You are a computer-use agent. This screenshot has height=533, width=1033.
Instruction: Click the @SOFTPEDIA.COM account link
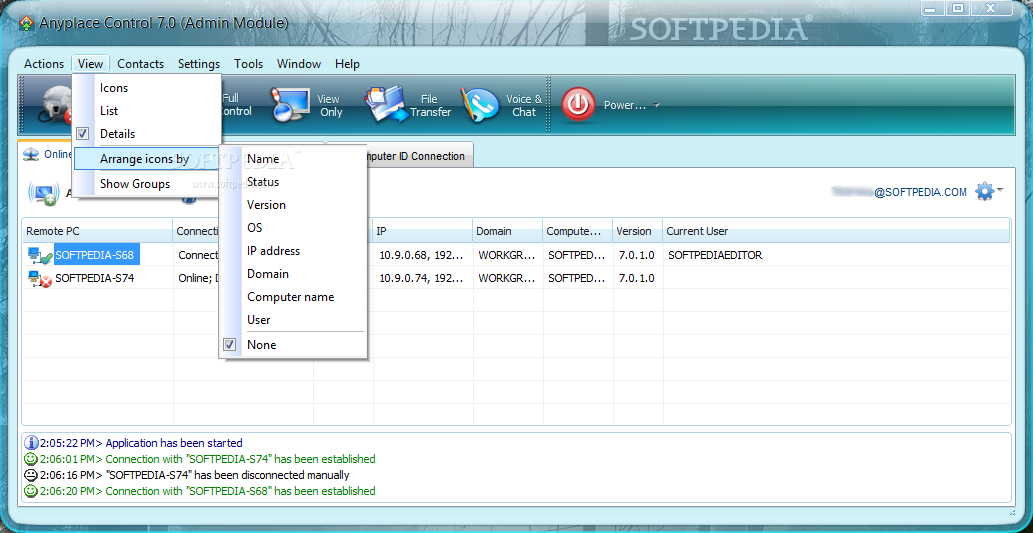click(921, 192)
